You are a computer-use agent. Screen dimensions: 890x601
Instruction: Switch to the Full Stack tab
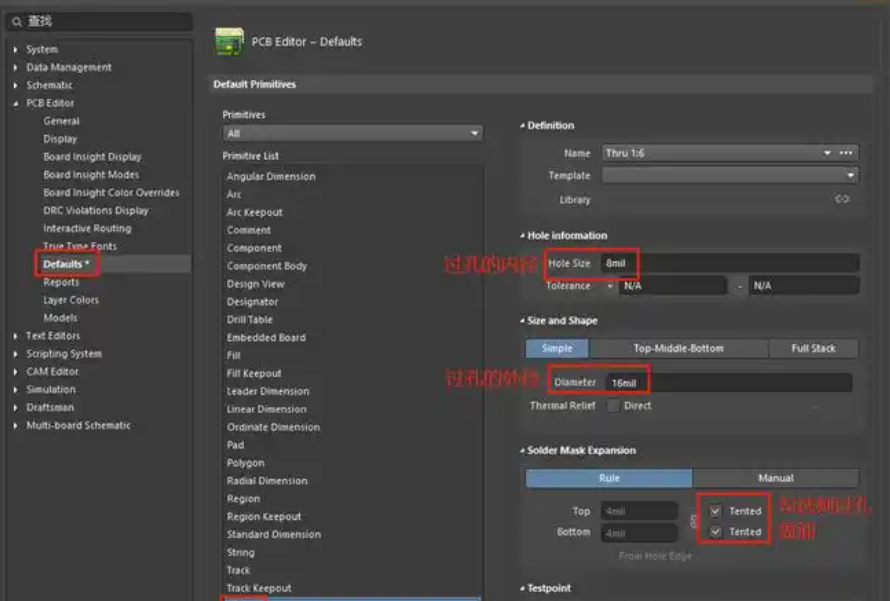point(813,348)
